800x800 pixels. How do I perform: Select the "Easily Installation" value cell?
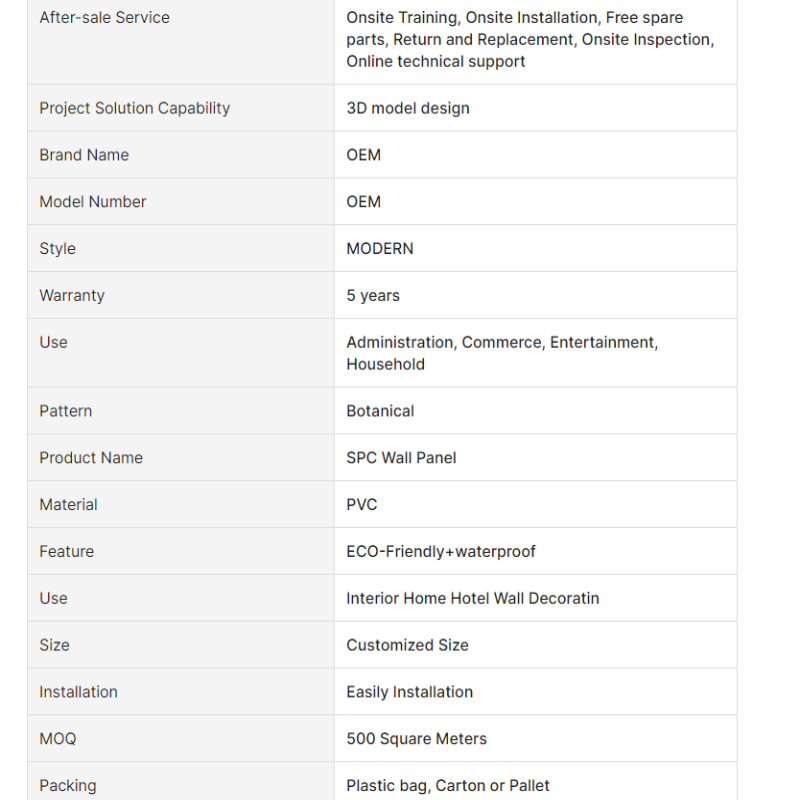point(409,692)
